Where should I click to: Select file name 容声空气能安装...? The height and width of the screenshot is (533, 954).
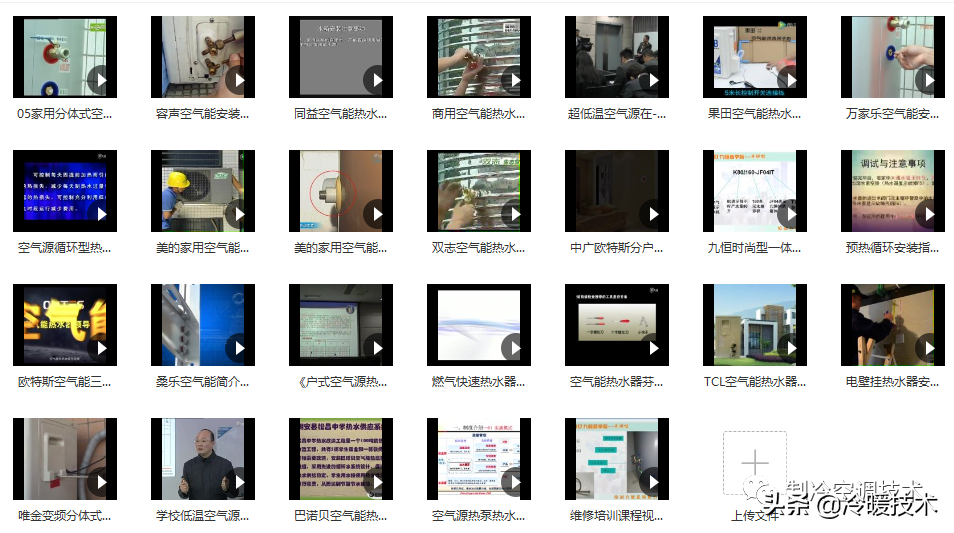(x=203, y=114)
